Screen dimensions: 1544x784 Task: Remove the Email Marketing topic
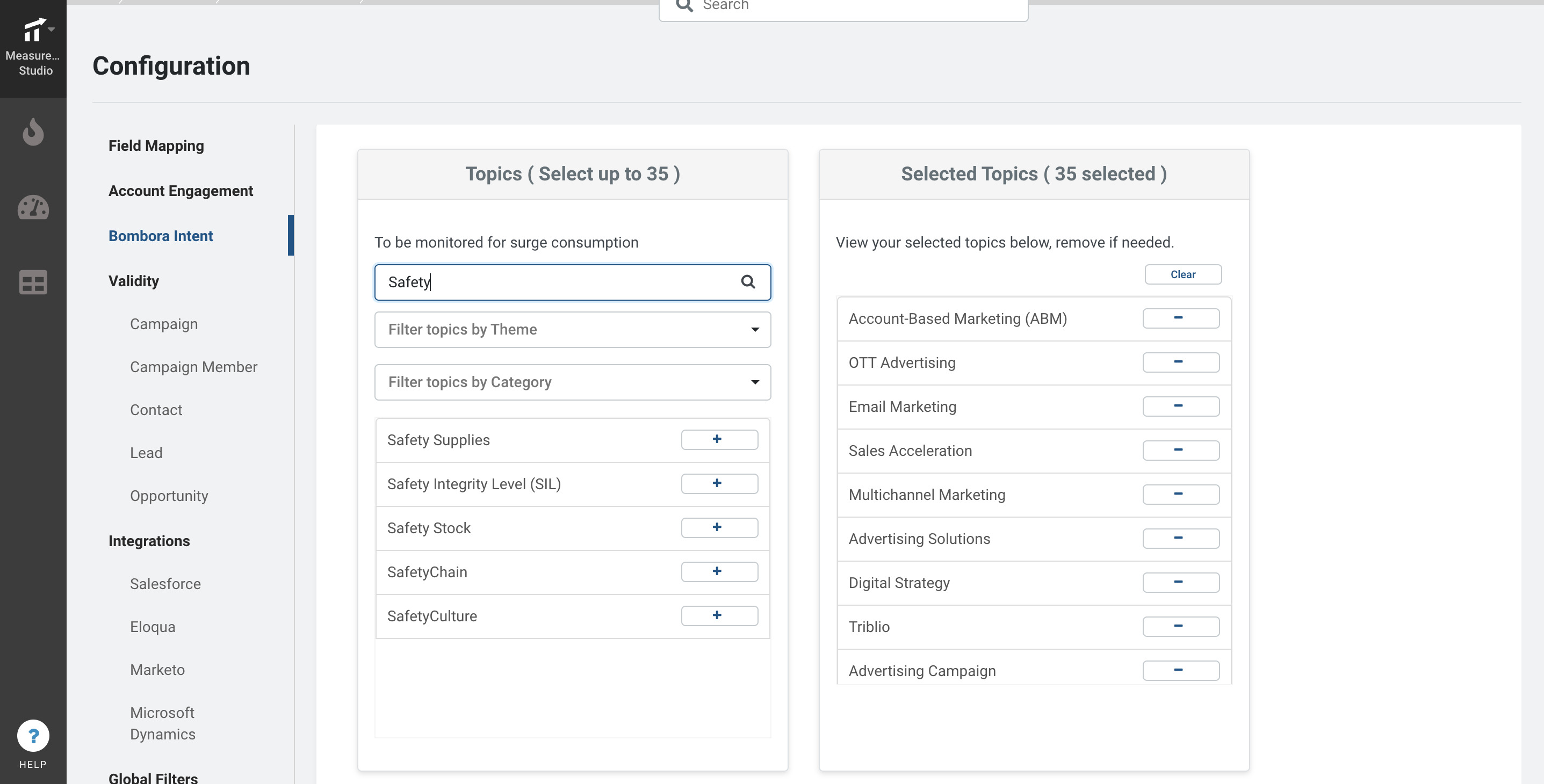(x=1181, y=406)
